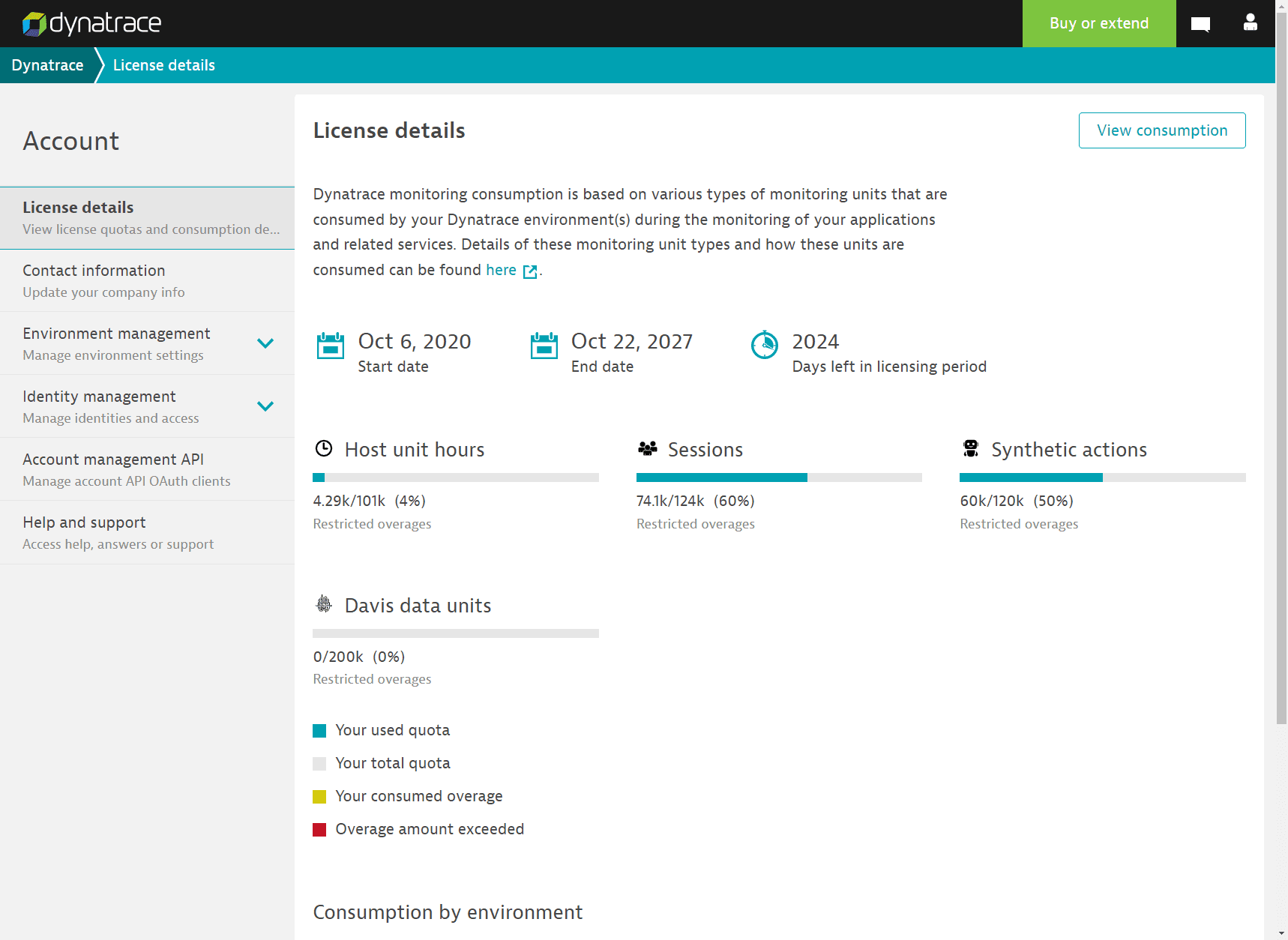1288x940 pixels.
Task: Open Identity management sidebar item
Action: (147, 406)
